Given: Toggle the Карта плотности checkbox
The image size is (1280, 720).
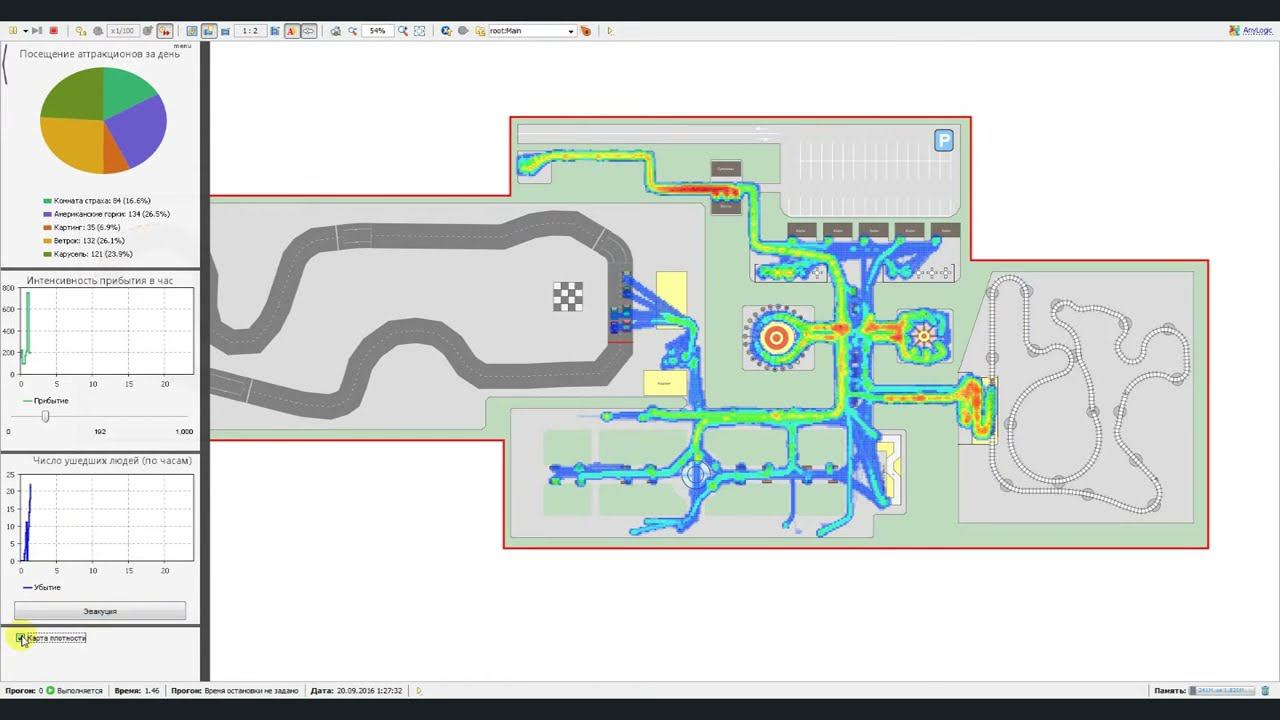Looking at the screenshot, I should coord(20,638).
